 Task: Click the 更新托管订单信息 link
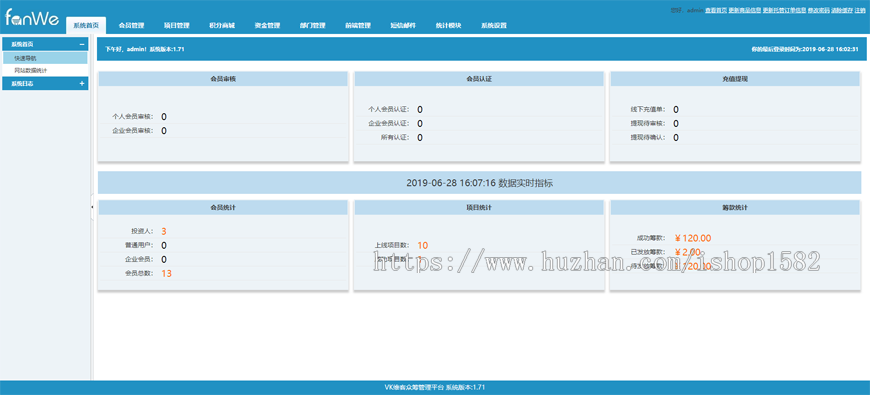(784, 11)
